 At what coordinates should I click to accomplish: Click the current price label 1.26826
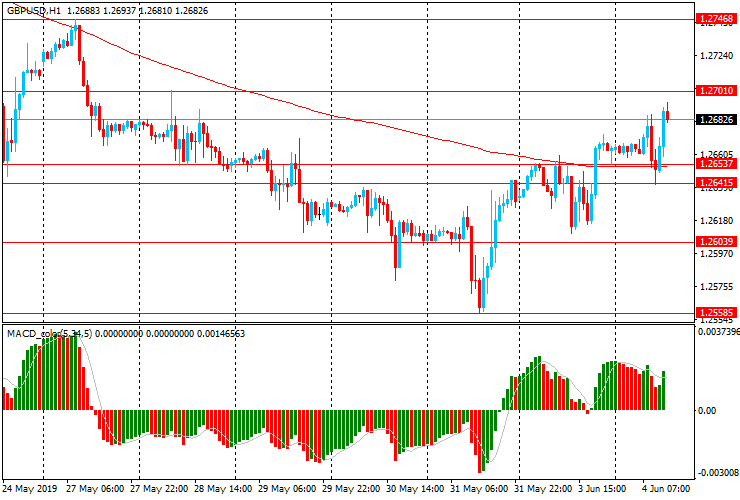716,120
